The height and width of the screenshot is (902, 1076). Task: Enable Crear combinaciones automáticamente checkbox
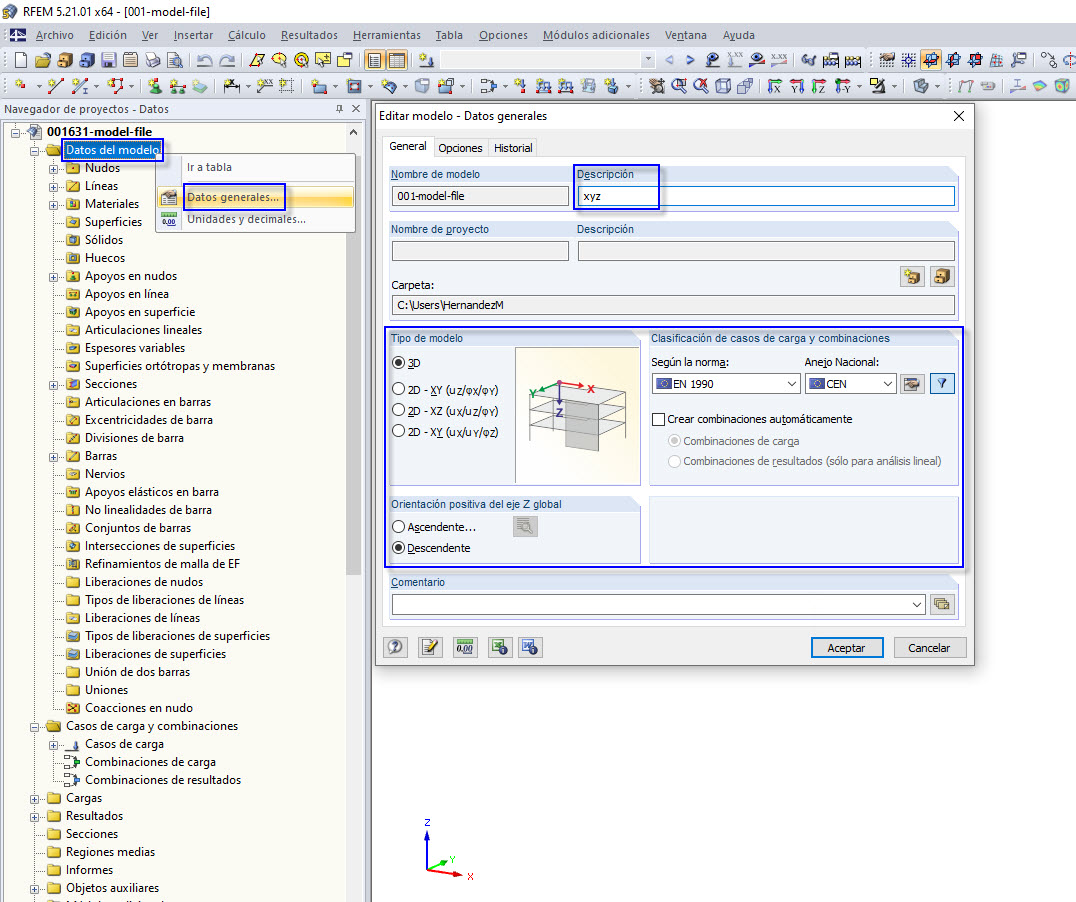coord(659,419)
